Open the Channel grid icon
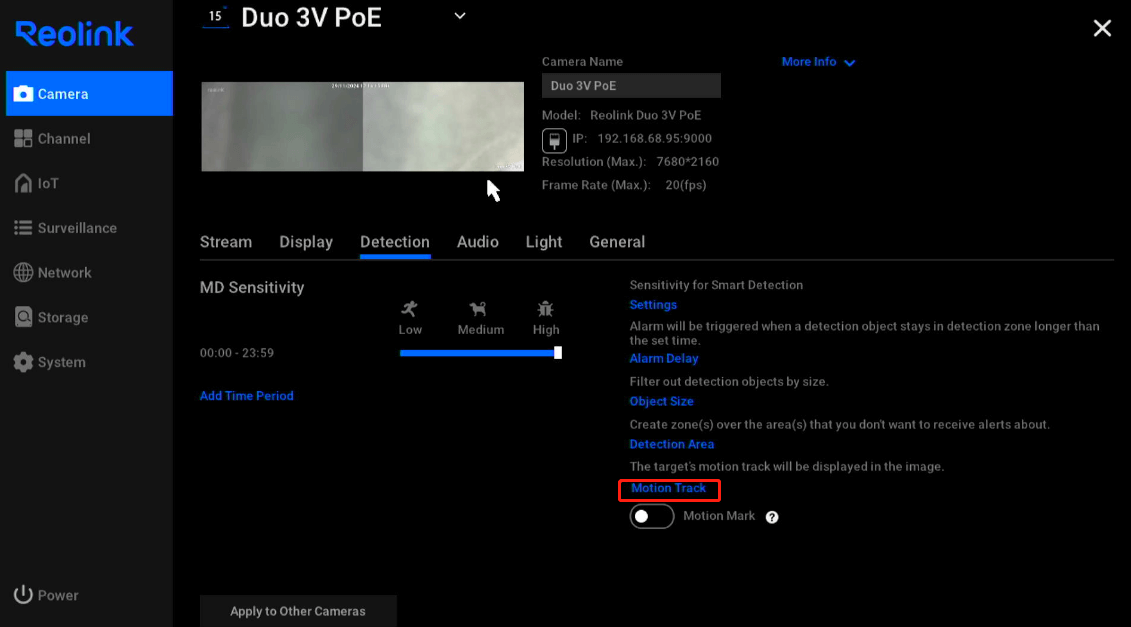The width and height of the screenshot is (1131, 627). coord(23,139)
